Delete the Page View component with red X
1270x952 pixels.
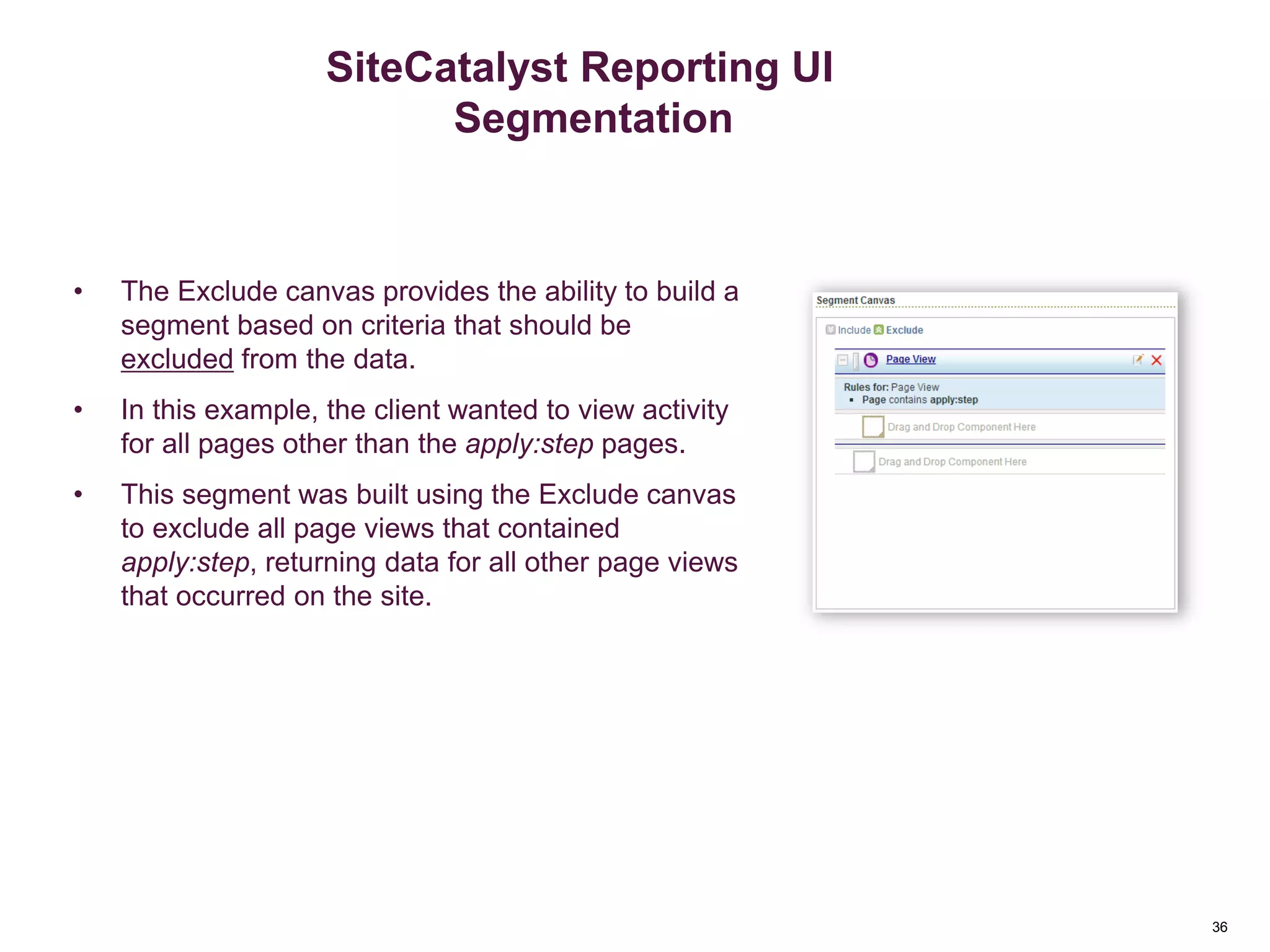point(1157,360)
